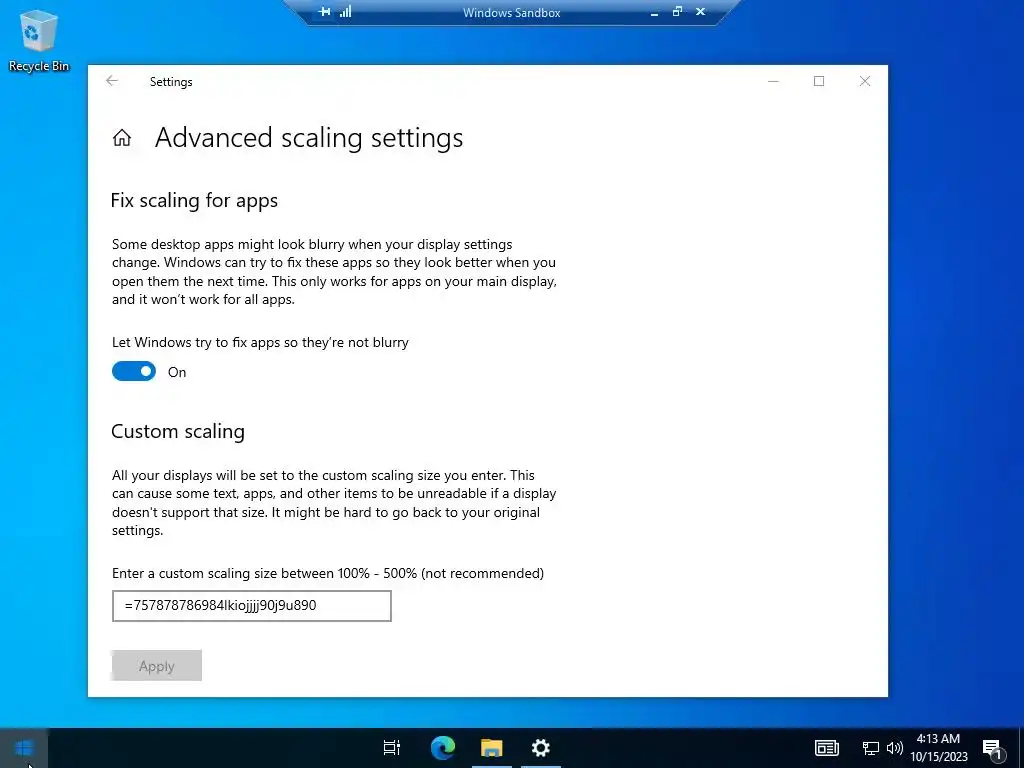The width and height of the screenshot is (1024, 768).
Task: Select the Settings gear on the taskbar
Action: (541, 748)
